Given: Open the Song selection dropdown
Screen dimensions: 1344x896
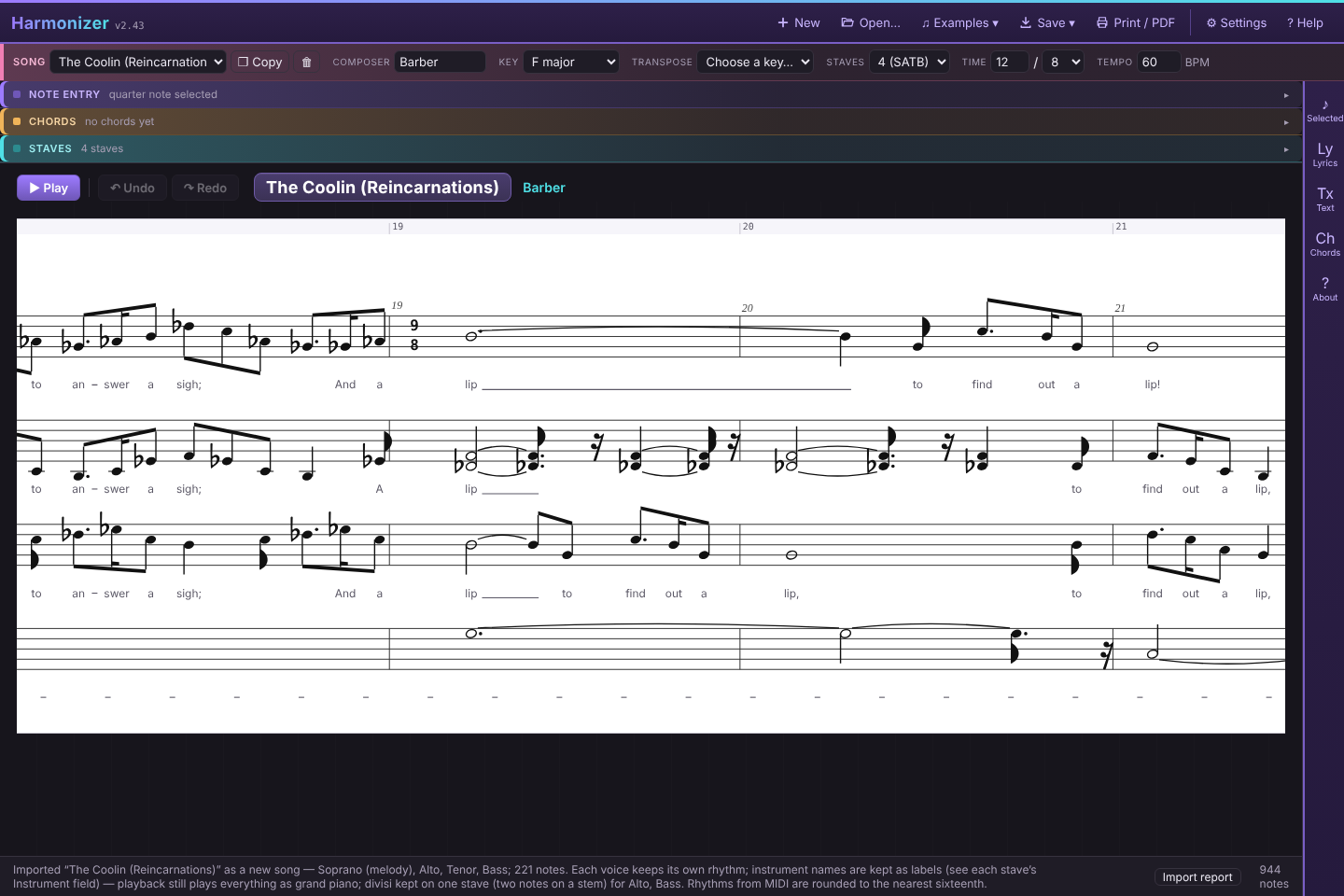Looking at the screenshot, I should (x=138, y=63).
